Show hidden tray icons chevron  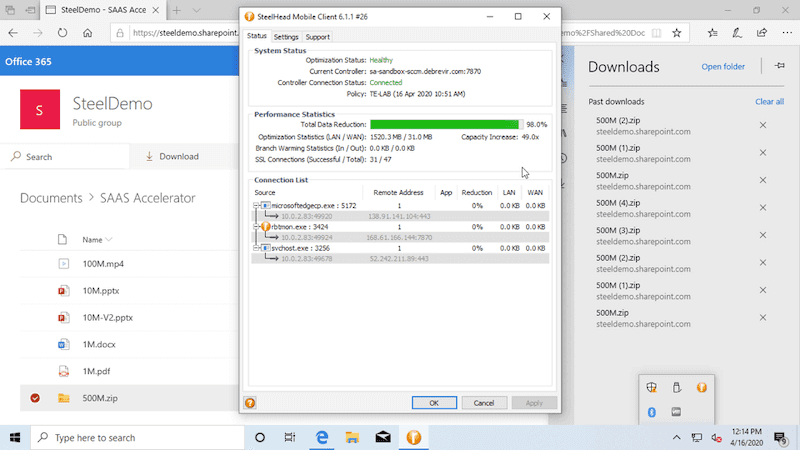pyautogui.click(x=677, y=437)
